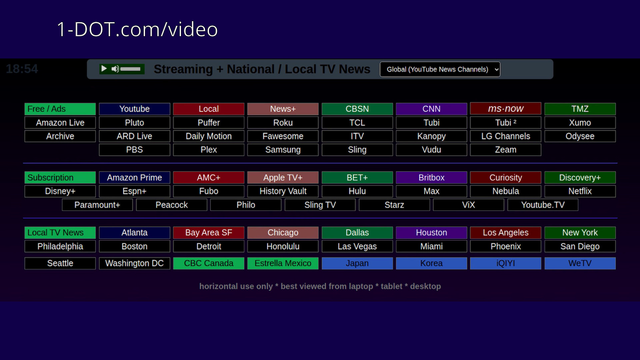Open Puffer streaming

point(209,123)
